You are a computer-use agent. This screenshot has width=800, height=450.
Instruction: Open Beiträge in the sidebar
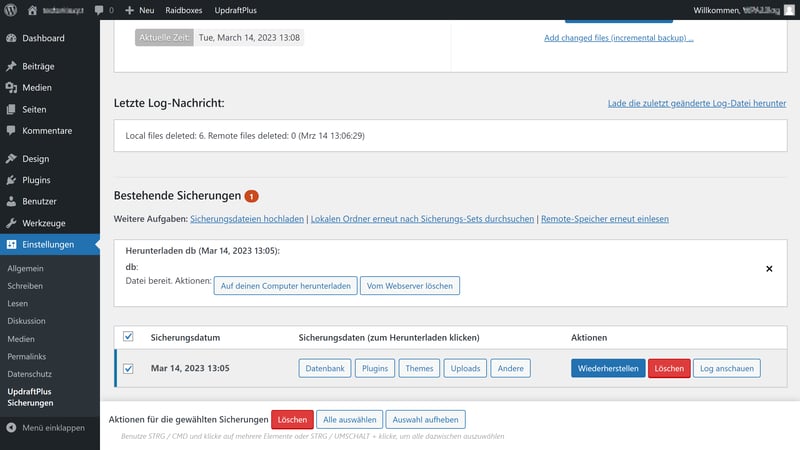point(38,66)
